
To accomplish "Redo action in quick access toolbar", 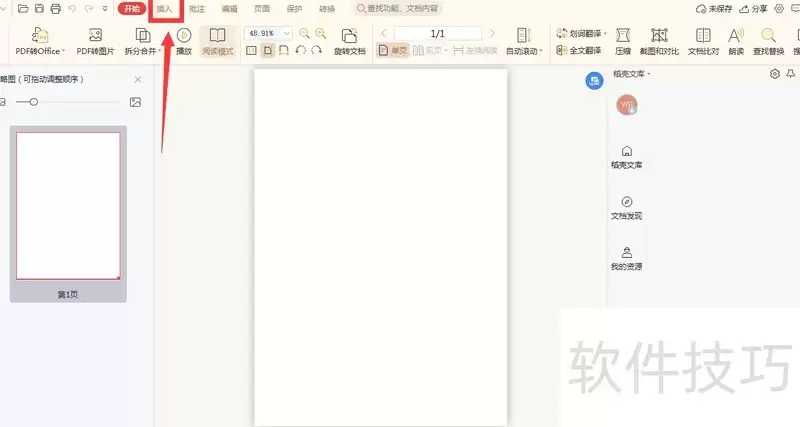I will tap(89, 9).
